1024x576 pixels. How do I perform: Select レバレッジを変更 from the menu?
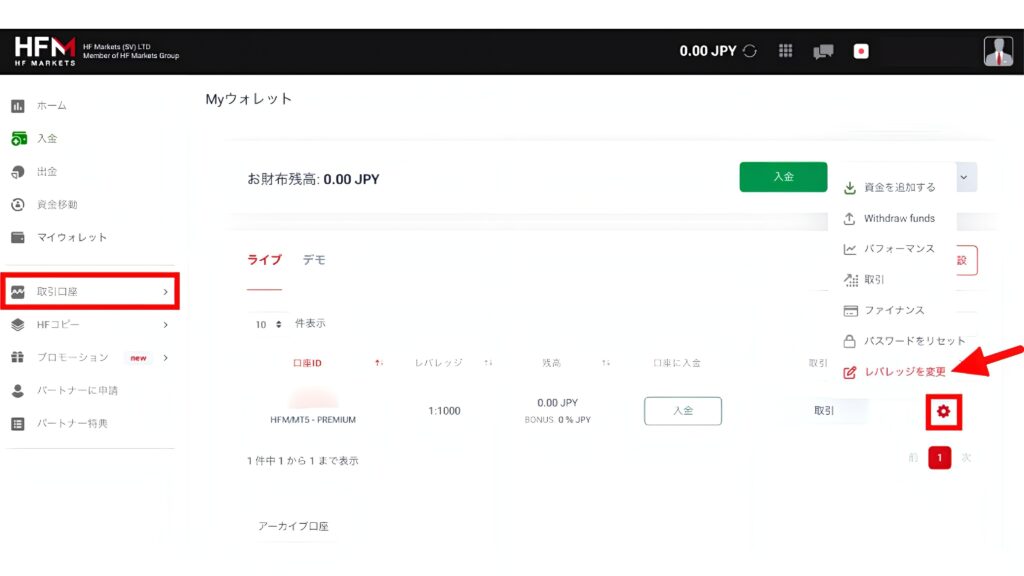pos(904,372)
